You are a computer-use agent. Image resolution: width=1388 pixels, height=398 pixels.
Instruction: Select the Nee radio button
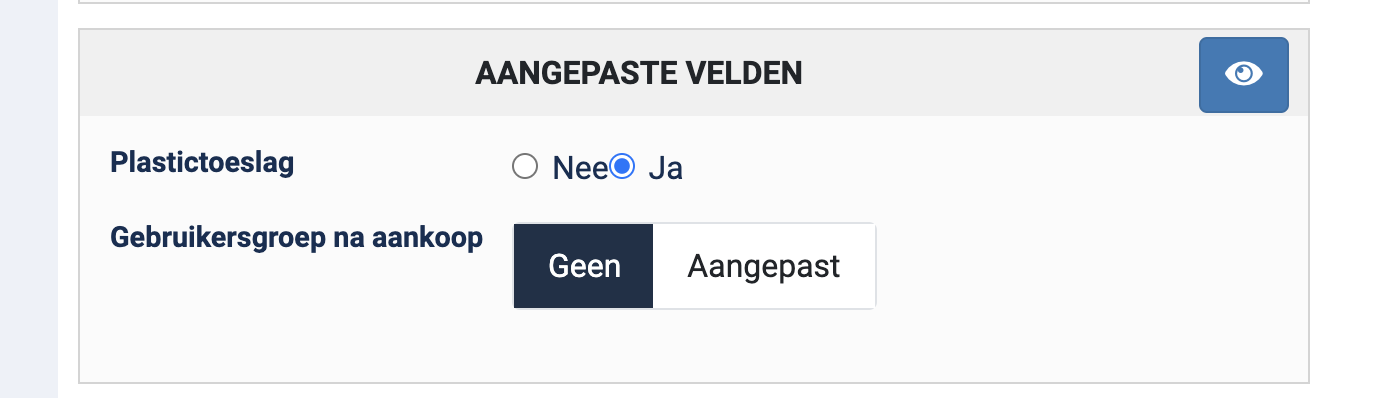[x=525, y=167]
